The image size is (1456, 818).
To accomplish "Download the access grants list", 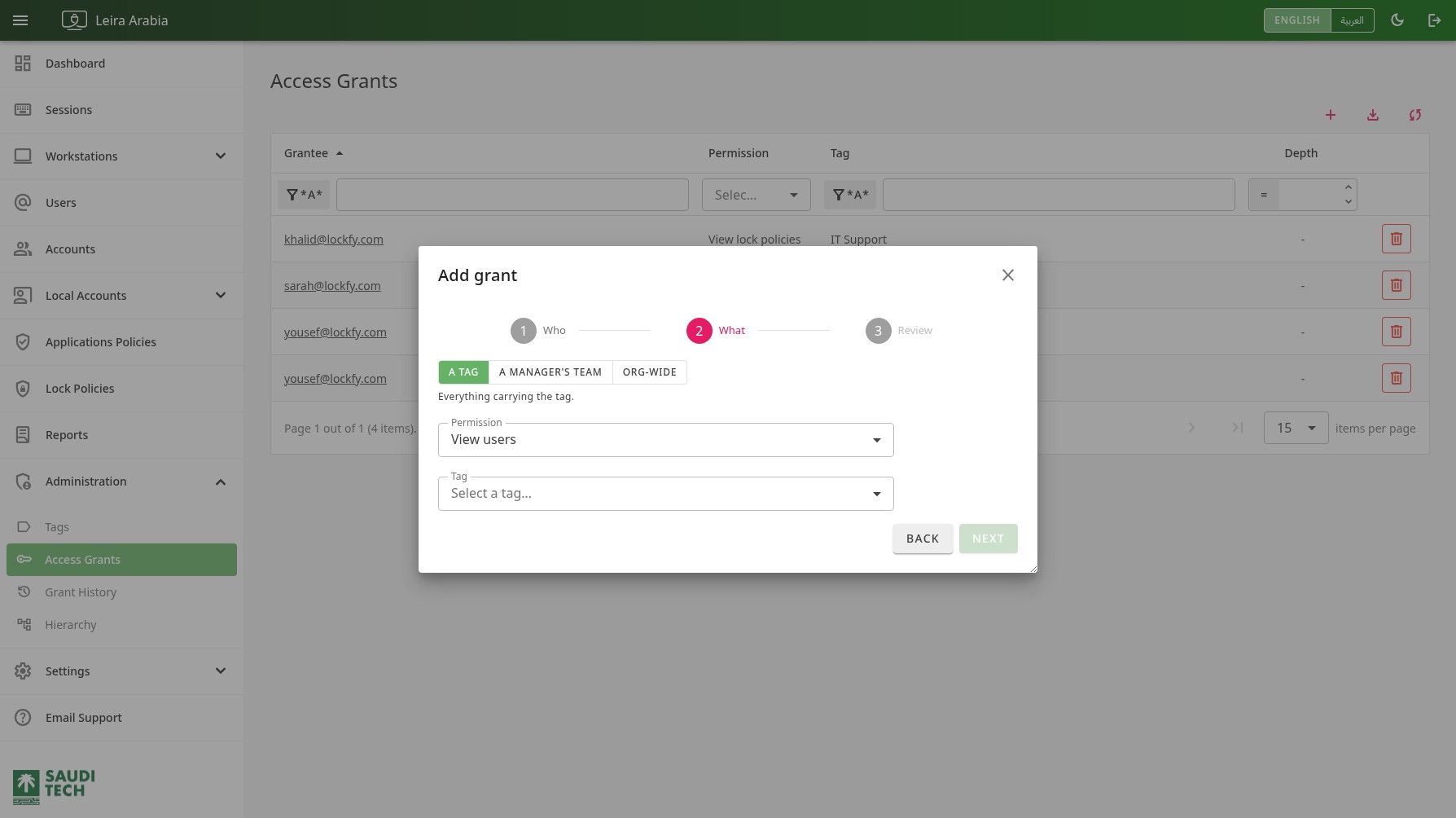I will (x=1373, y=115).
